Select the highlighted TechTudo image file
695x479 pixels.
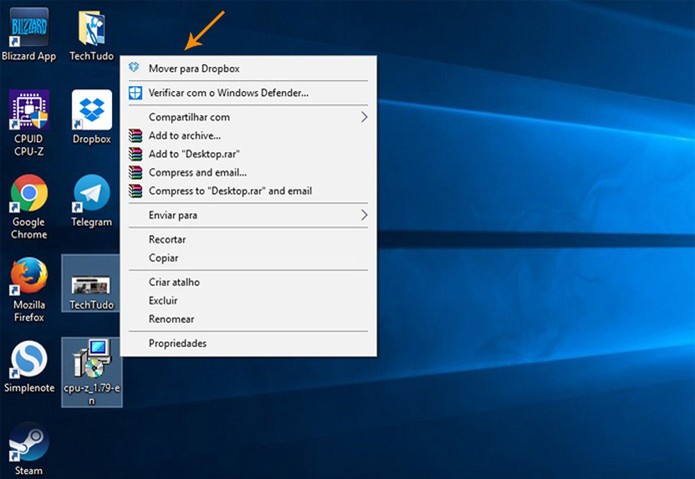coord(91,284)
